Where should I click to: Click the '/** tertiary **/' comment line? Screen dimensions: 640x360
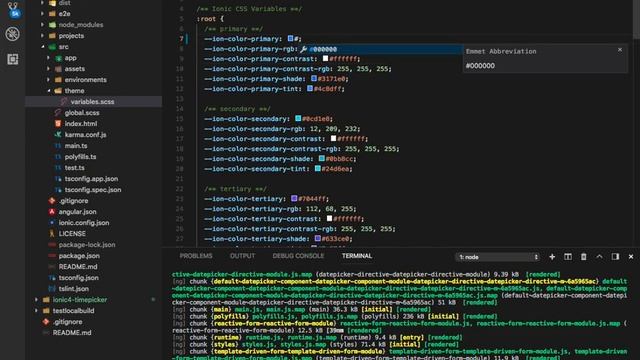pyautogui.click(x=235, y=189)
